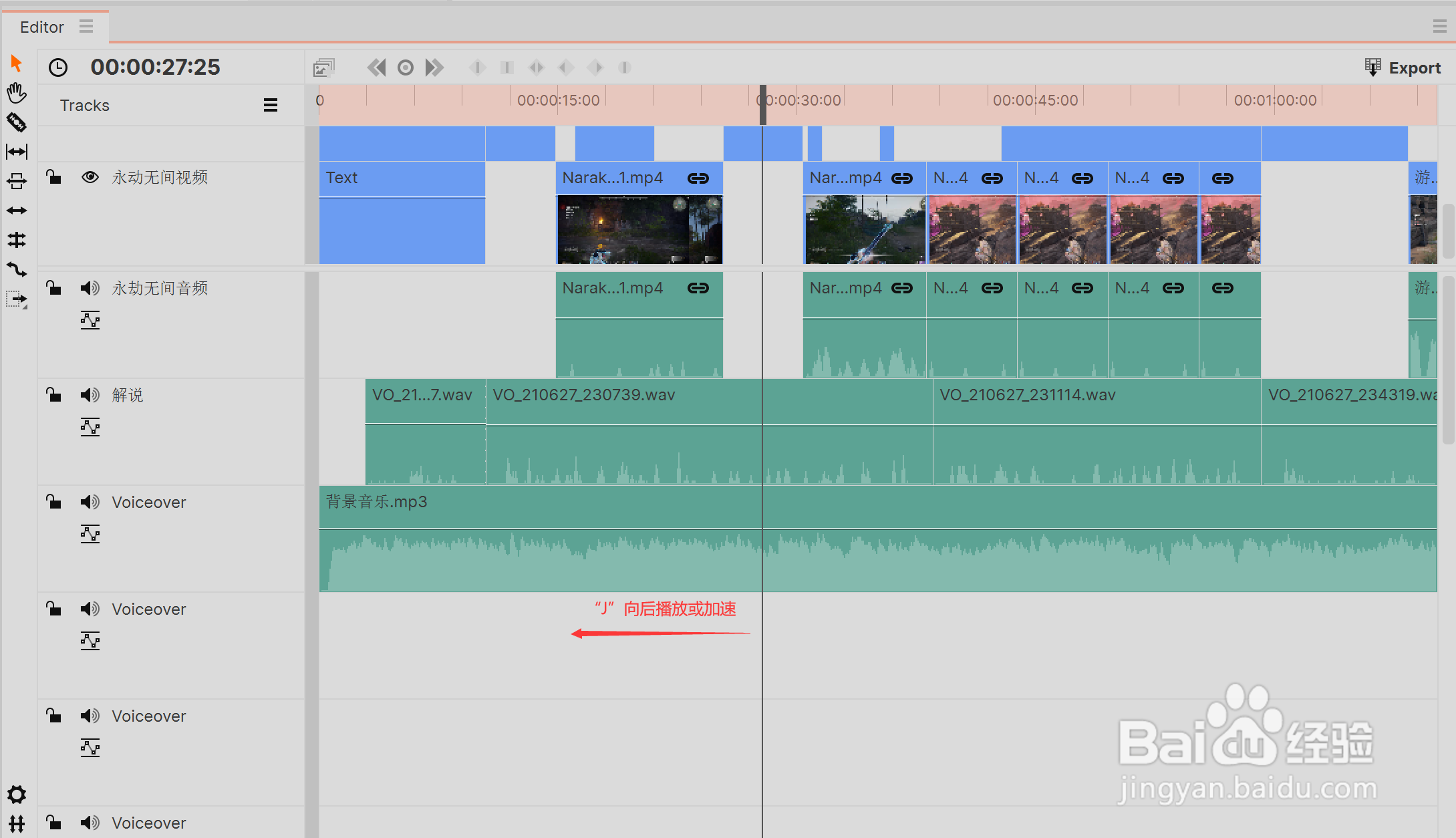Select the Hand pan tool
1456x838 pixels.
pyautogui.click(x=17, y=93)
